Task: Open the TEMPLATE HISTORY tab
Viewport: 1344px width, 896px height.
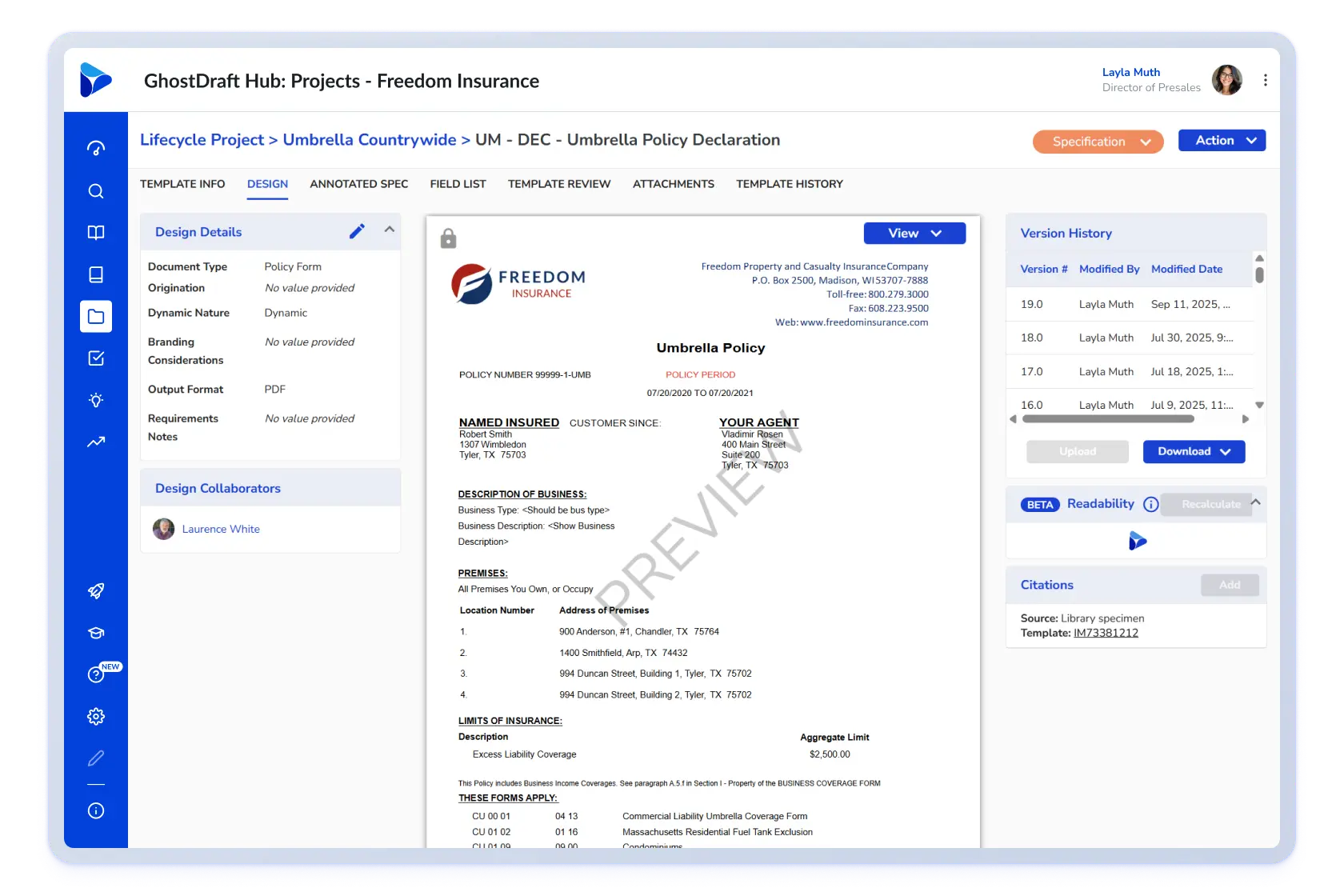Action: pyautogui.click(x=790, y=184)
